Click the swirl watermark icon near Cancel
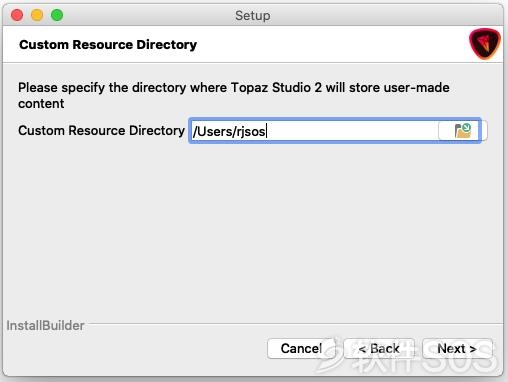The image size is (508, 382). tap(328, 355)
